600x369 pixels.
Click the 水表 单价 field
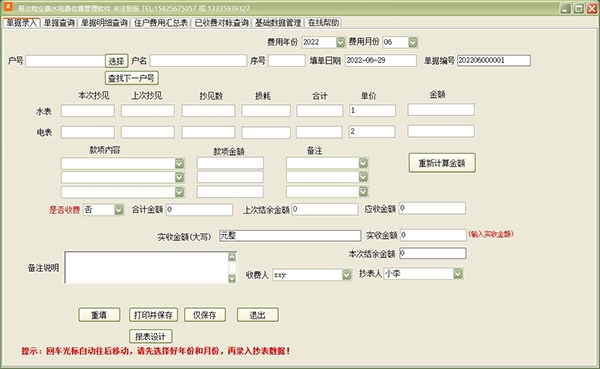click(372, 111)
